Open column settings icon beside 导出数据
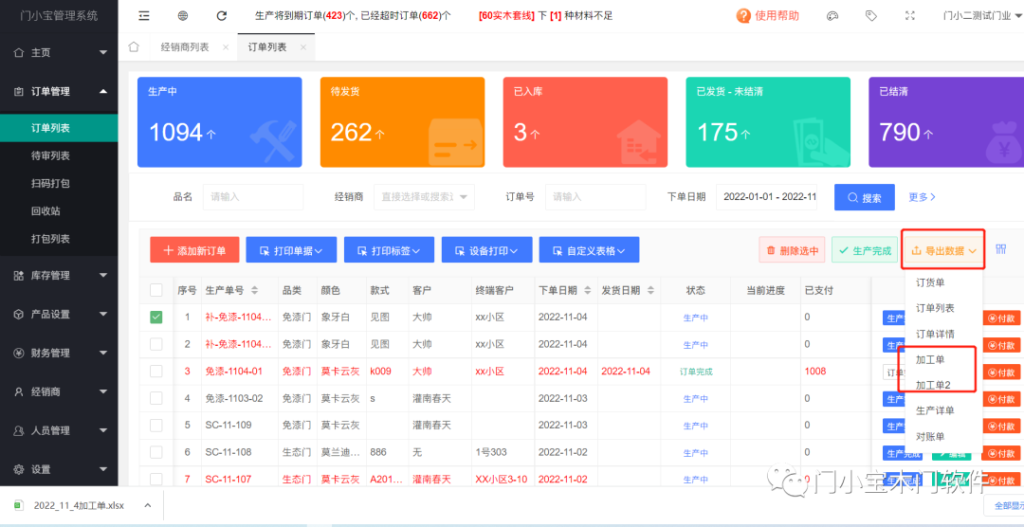The height and width of the screenshot is (527, 1024). point(1001,250)
